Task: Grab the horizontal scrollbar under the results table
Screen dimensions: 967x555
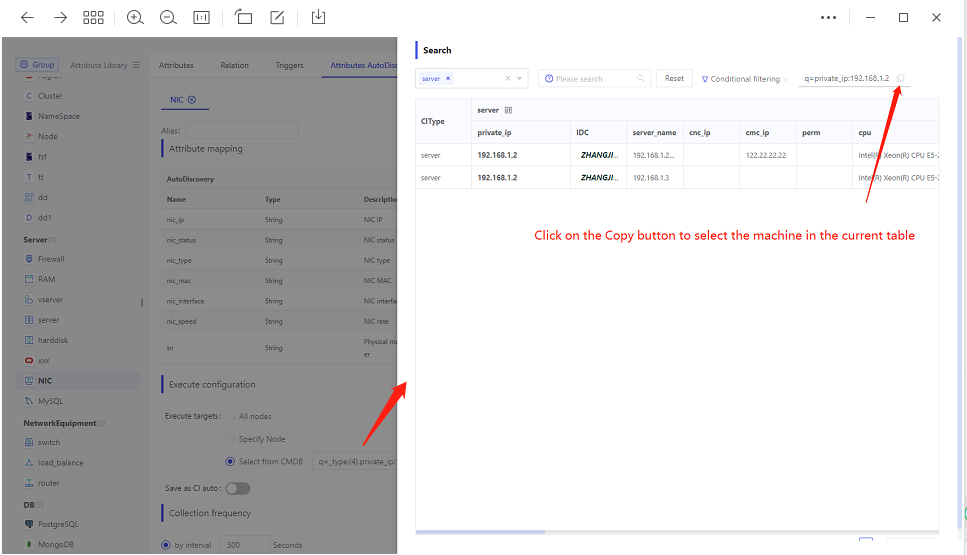Action: (480, 532)
